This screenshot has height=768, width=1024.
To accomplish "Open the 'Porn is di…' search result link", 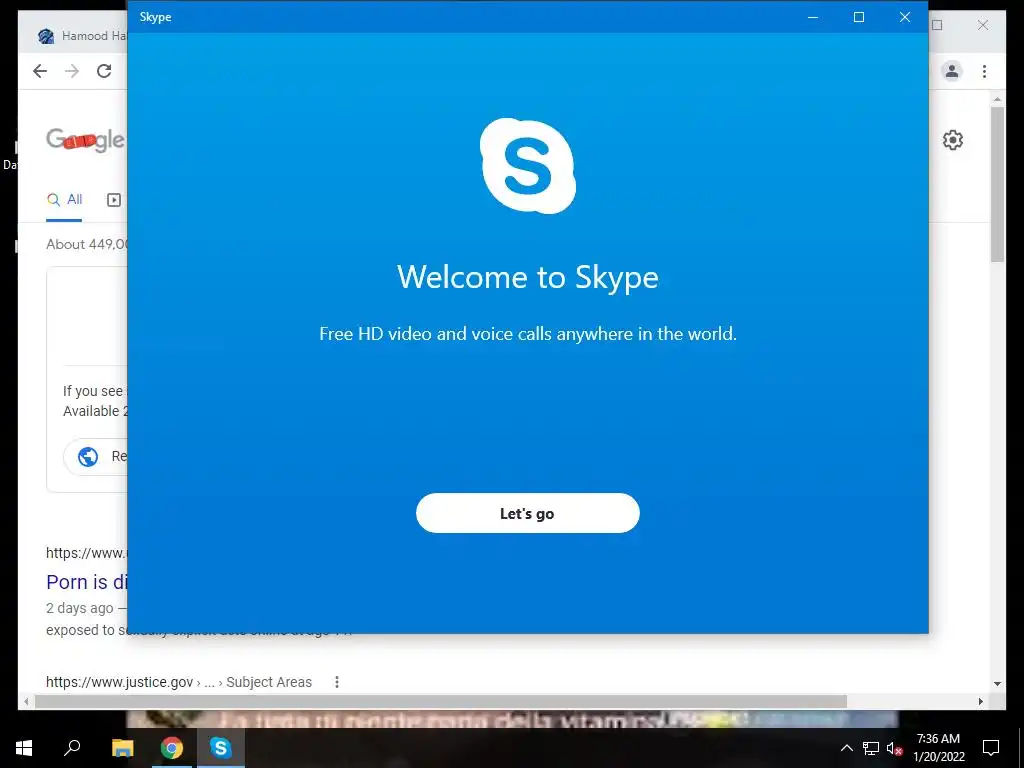I will (x=86, y=582).
